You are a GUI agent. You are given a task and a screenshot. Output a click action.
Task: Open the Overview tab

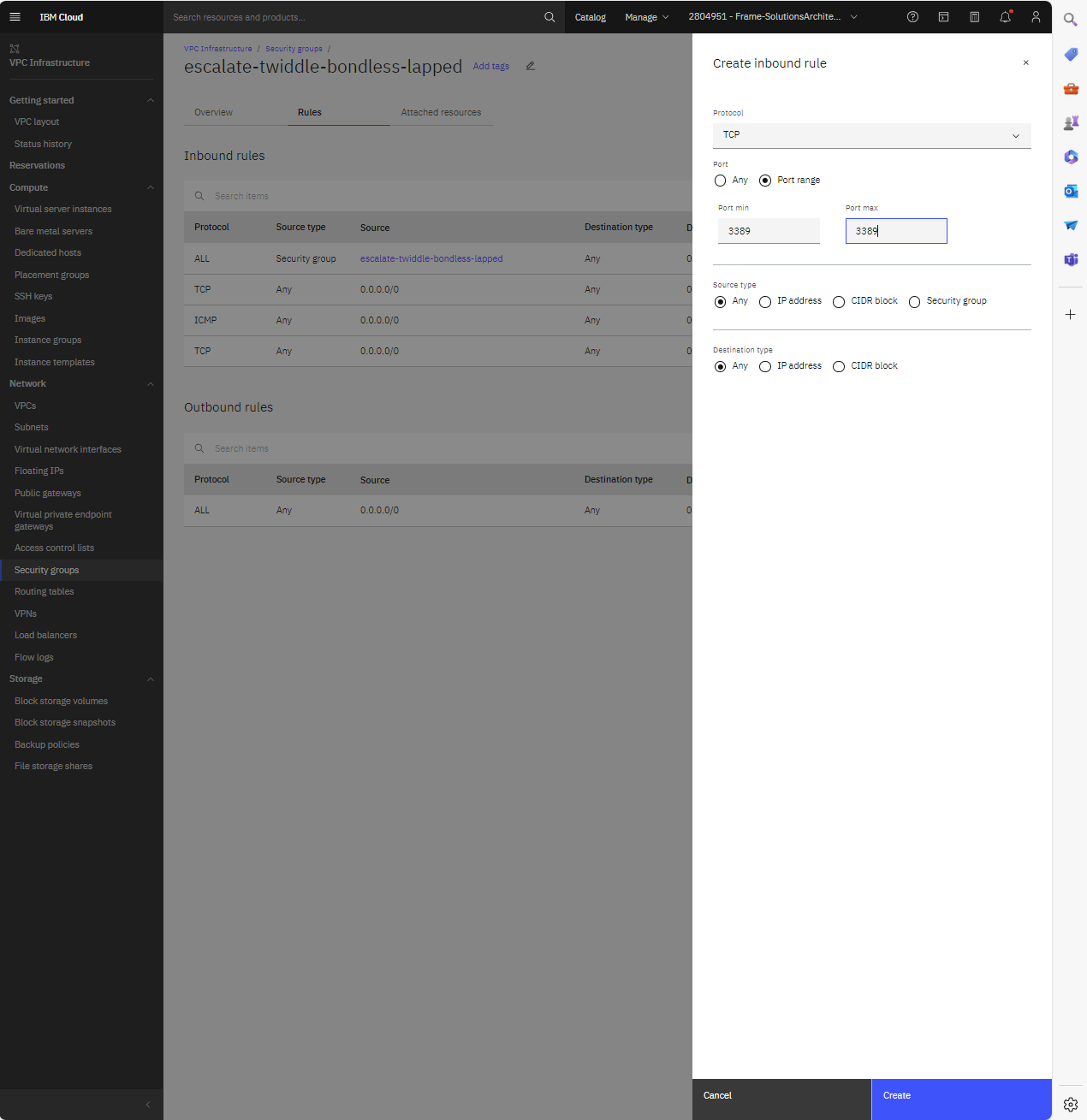click(212, 112)
